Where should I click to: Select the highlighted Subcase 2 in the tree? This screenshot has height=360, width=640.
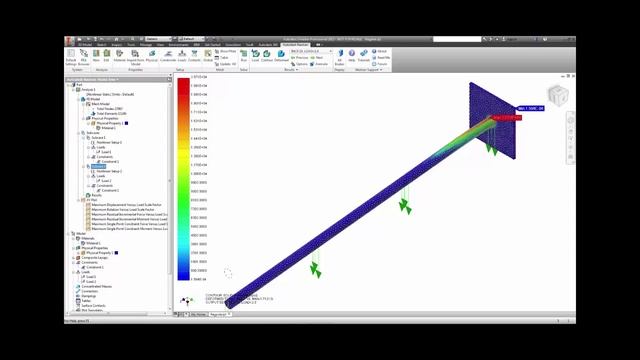(98, 167)
